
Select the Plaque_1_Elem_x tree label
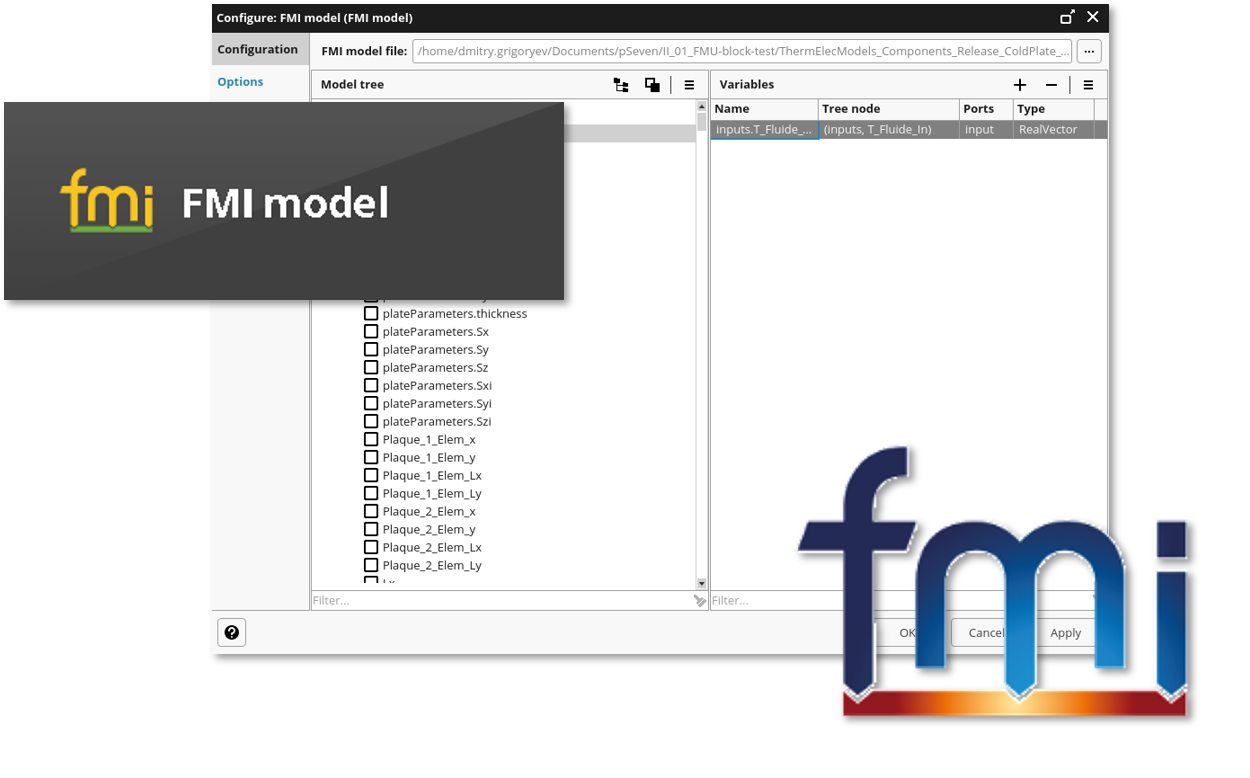(x=429, y=439)
